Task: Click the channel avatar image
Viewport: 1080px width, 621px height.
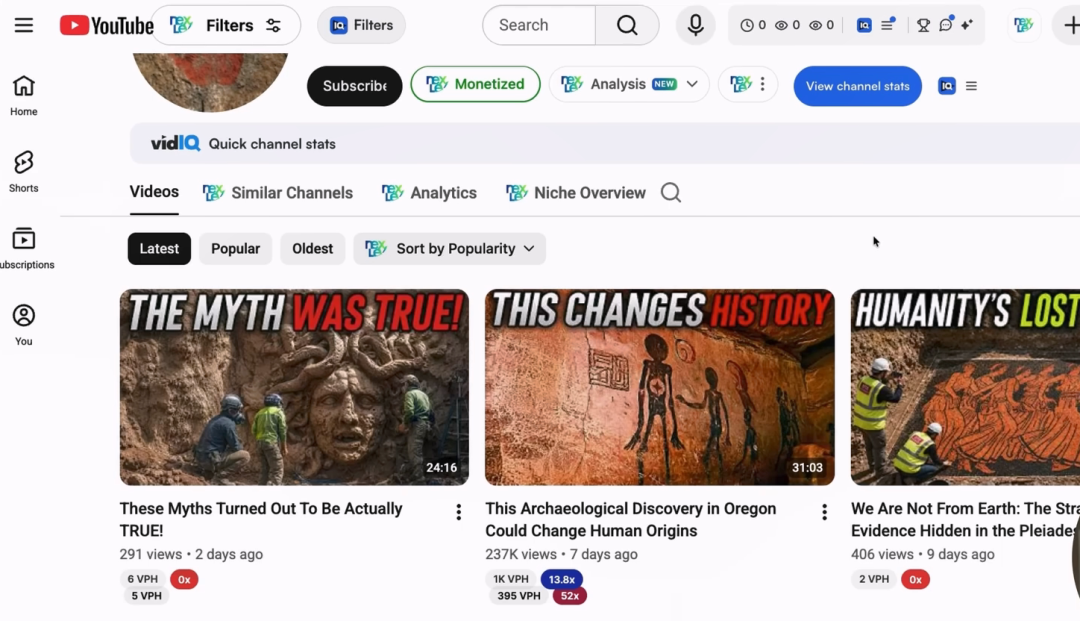Action: click(x=211, y=81)
